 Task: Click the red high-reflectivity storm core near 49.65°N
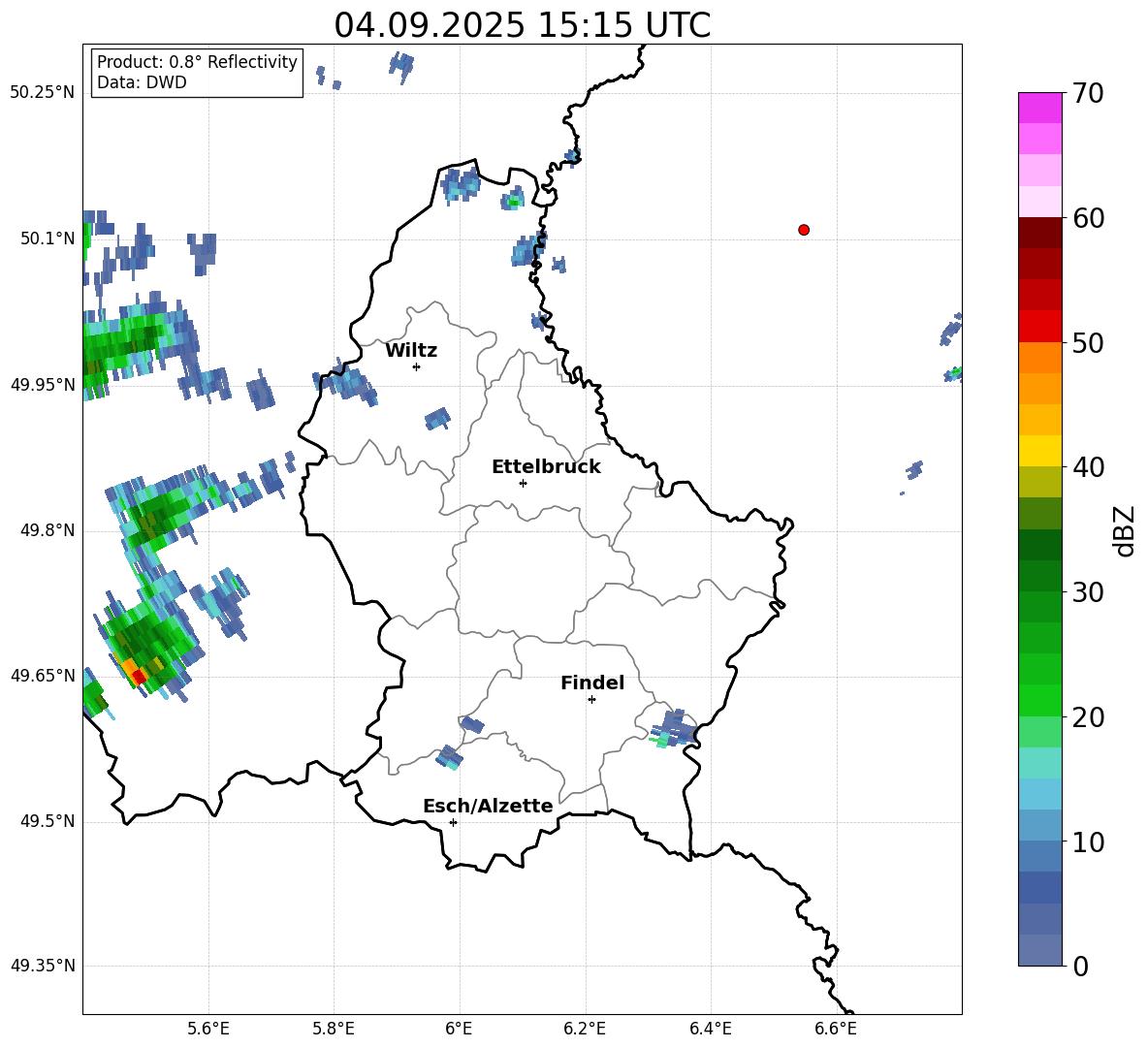[139, 677]
